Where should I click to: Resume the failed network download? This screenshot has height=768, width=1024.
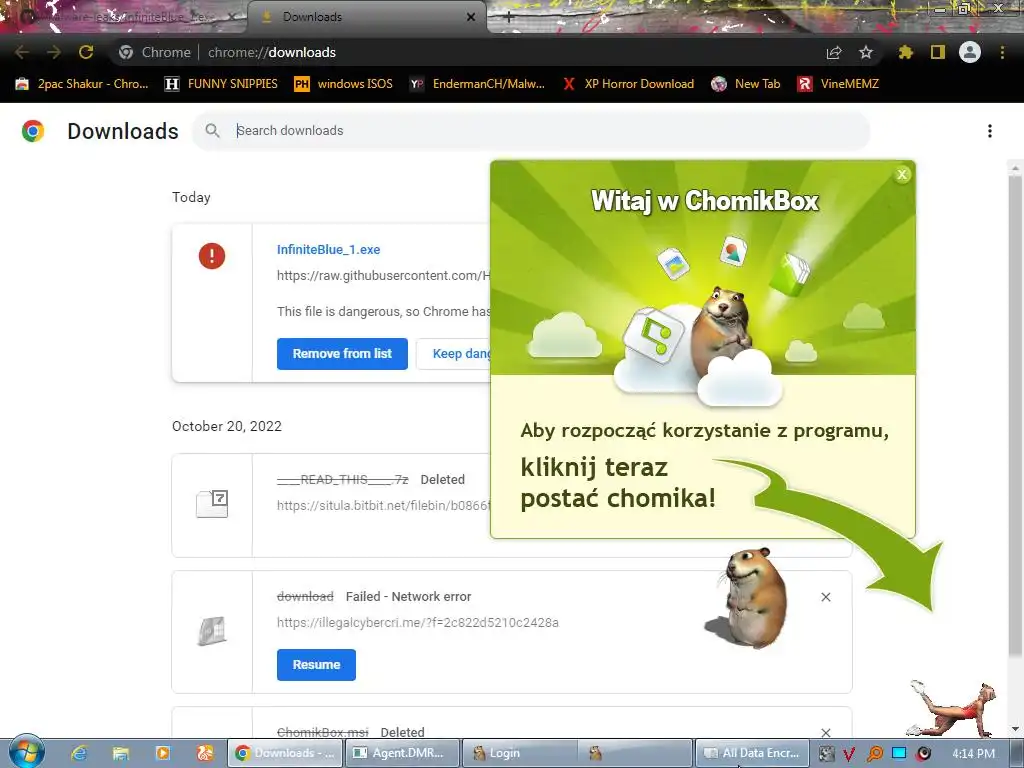[316, 664]
